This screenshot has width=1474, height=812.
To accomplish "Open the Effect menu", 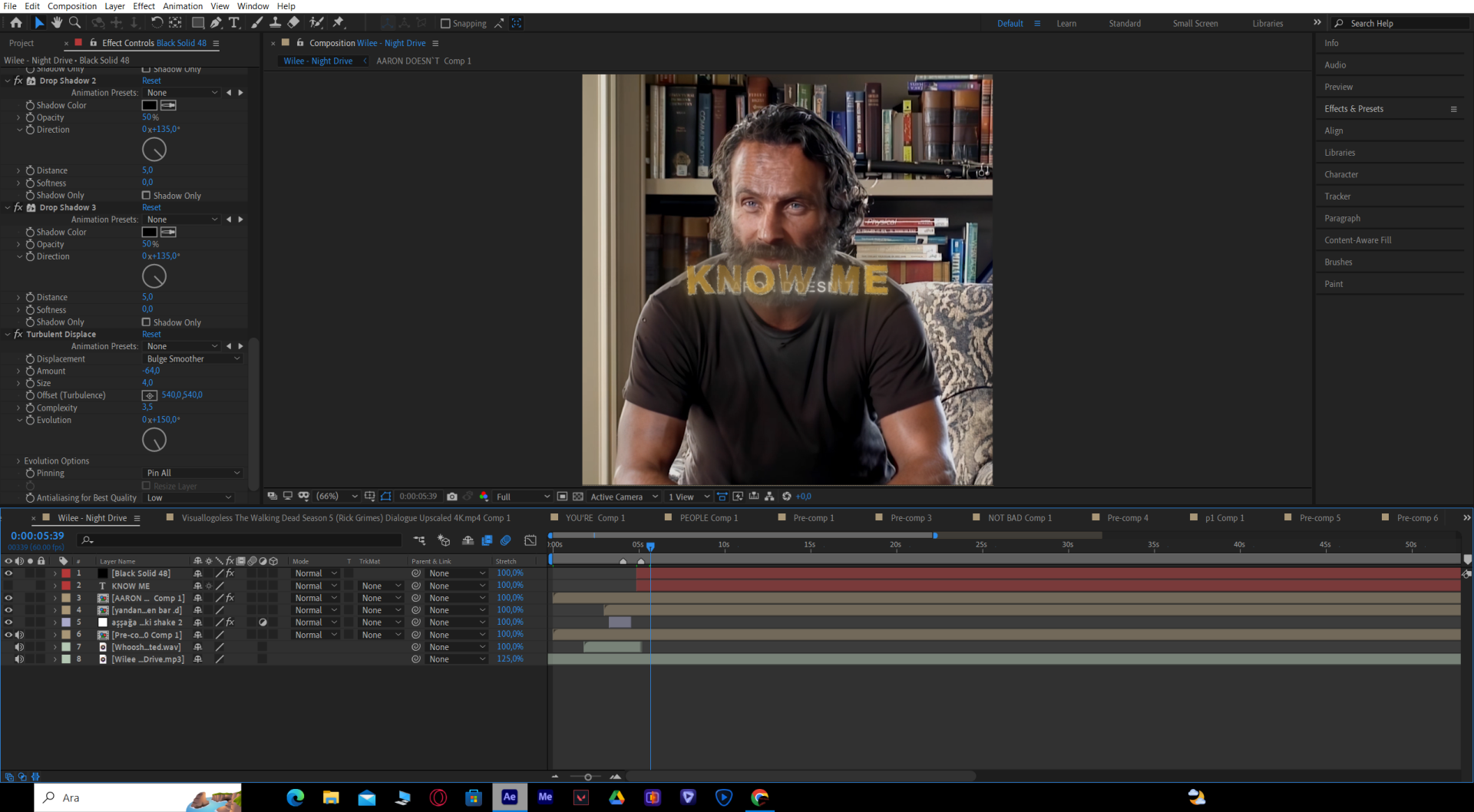I will pos(144,6).
